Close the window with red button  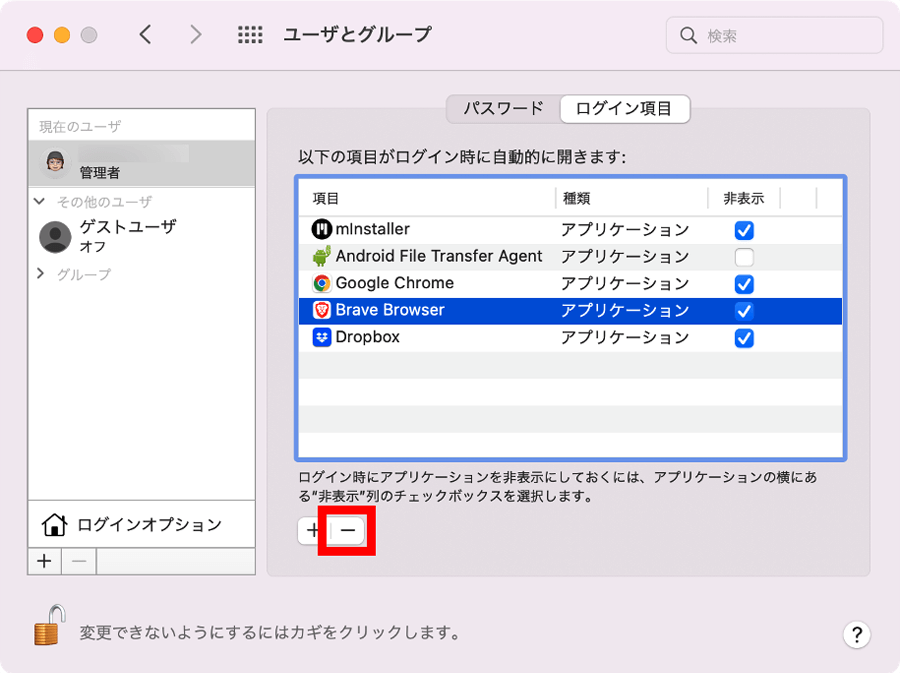[x=35, y=35]
